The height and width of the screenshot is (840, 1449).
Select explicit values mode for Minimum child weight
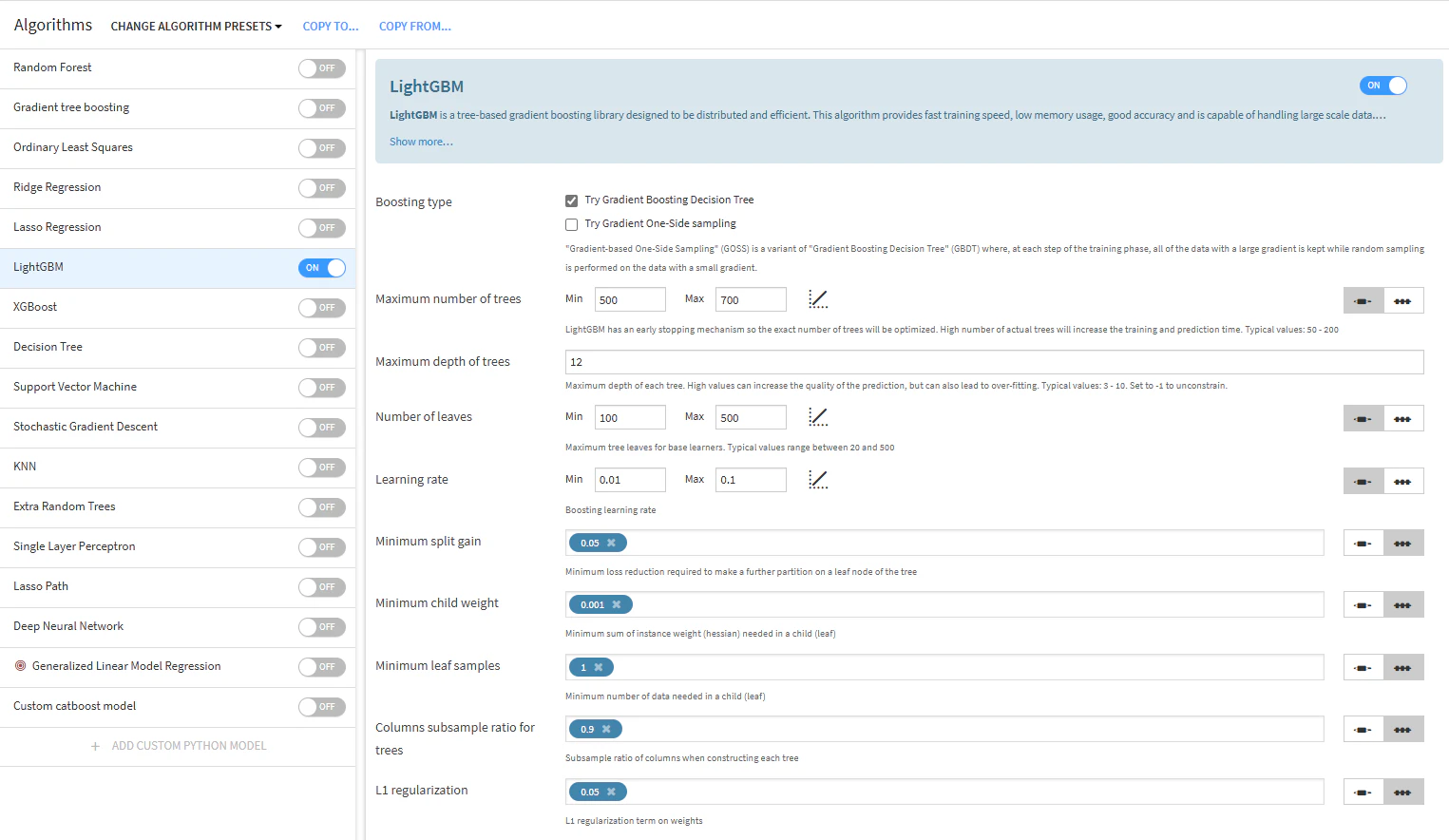[x=1403, y=604]
